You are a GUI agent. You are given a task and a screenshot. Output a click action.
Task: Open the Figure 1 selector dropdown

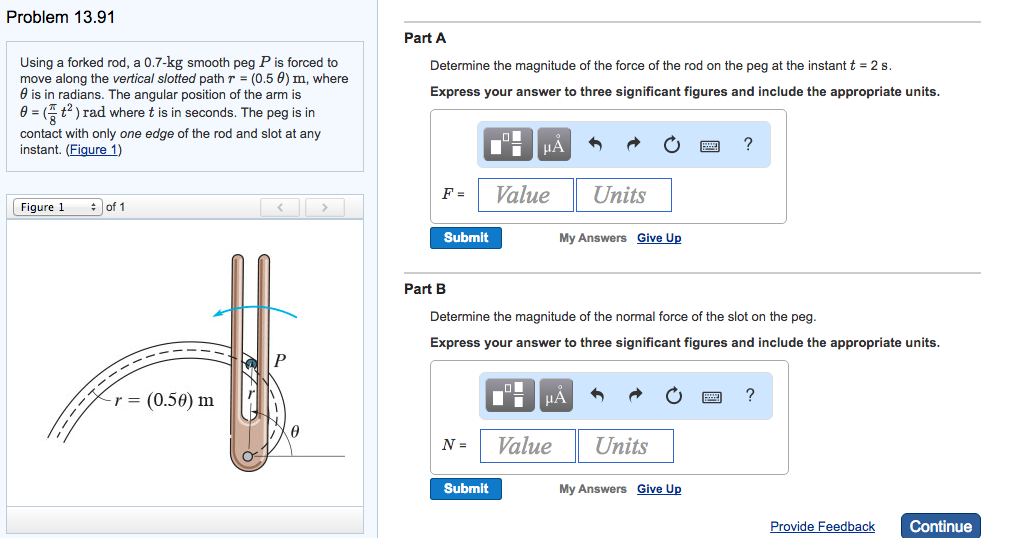[56, 207]
